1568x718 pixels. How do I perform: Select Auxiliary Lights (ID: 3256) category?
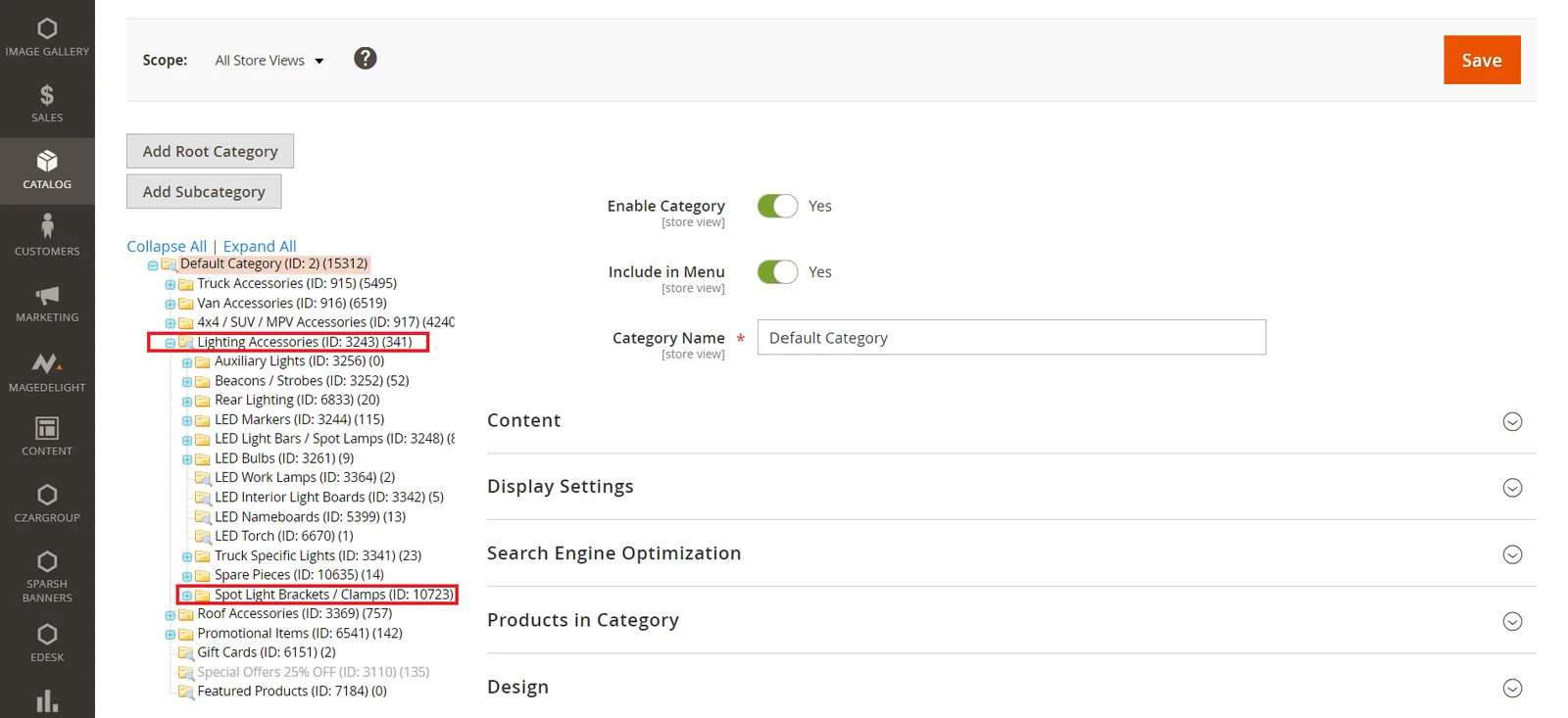(299, 360)
